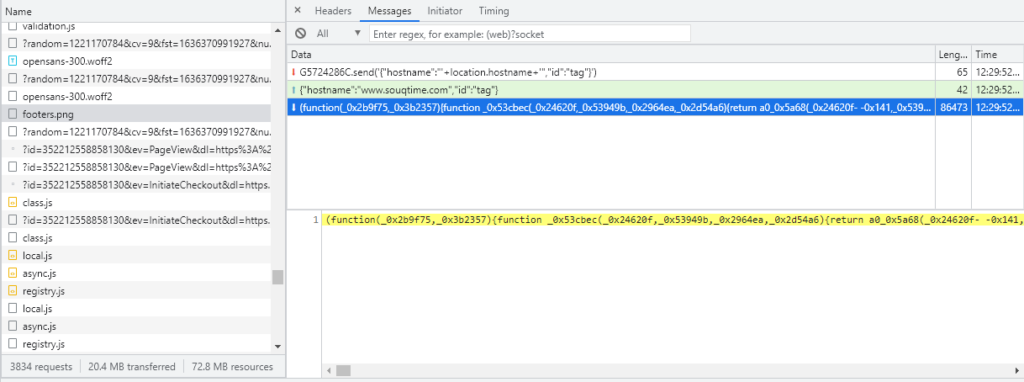
Task: Click the plain file icon beside opensans-300.woff2
Action: 12,96
